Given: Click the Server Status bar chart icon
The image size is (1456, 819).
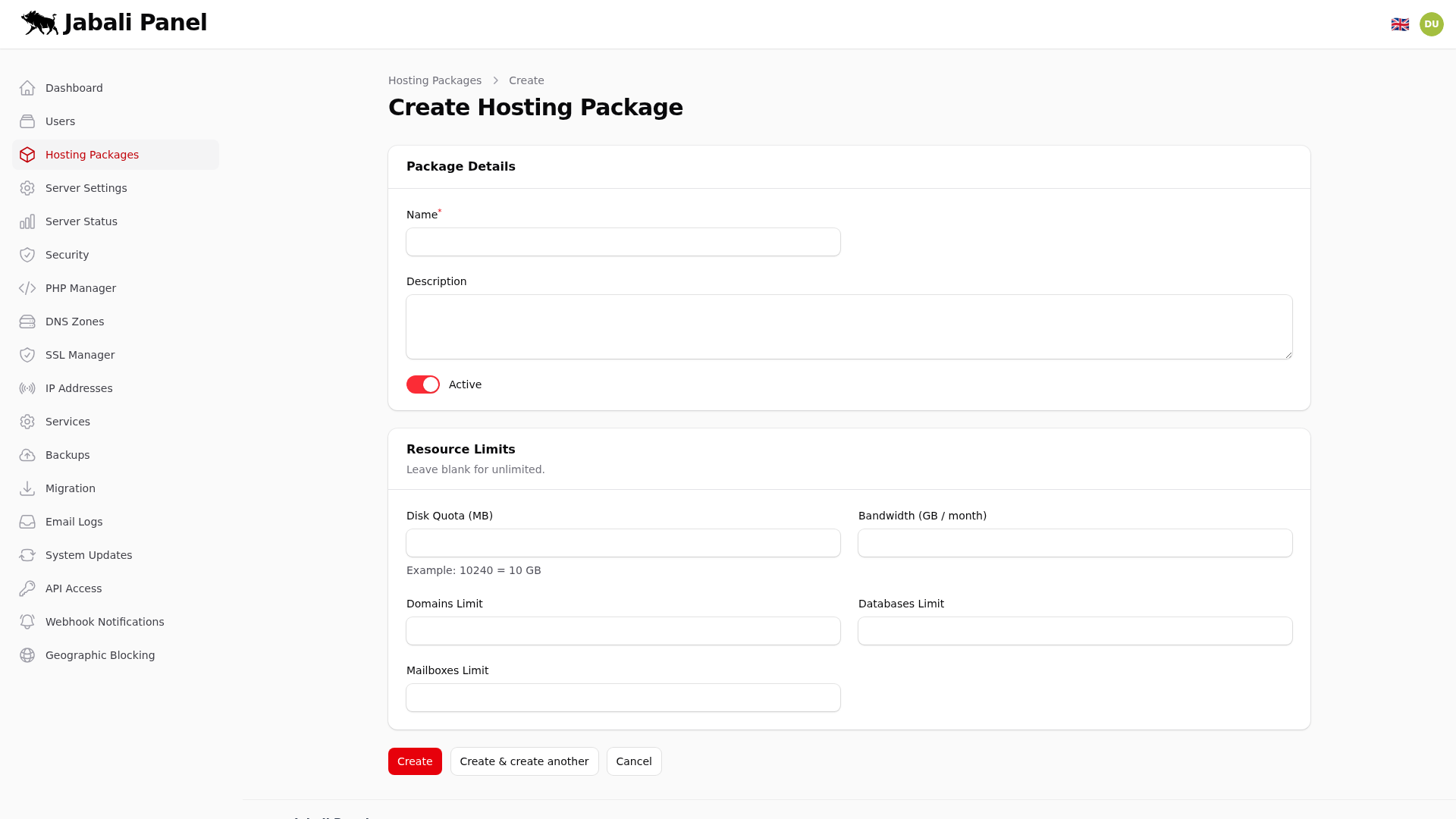Looking at the screenshot, I should pyautogui.click(x=27, y=221).
